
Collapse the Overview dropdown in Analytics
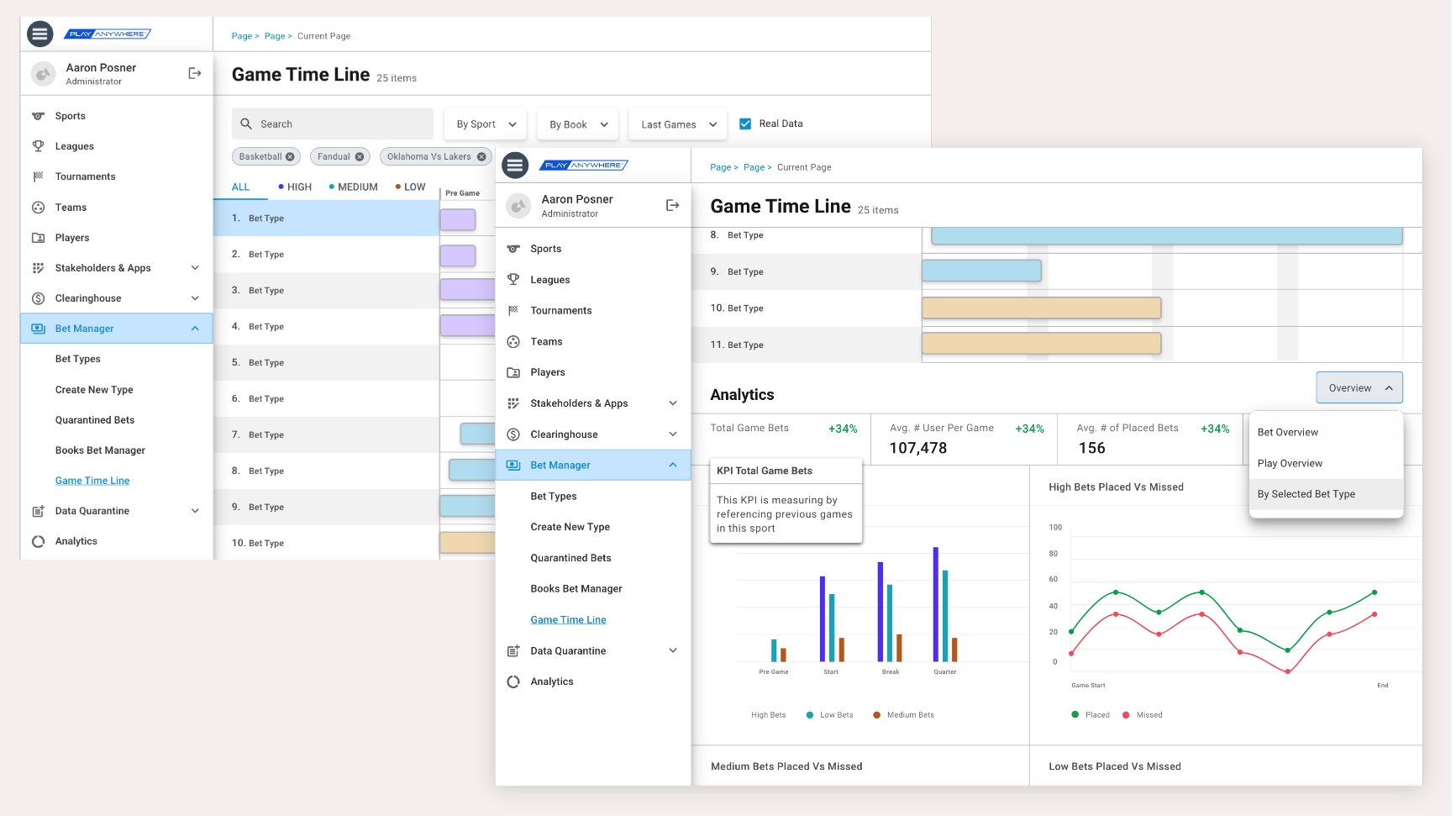coord(1360,388)
